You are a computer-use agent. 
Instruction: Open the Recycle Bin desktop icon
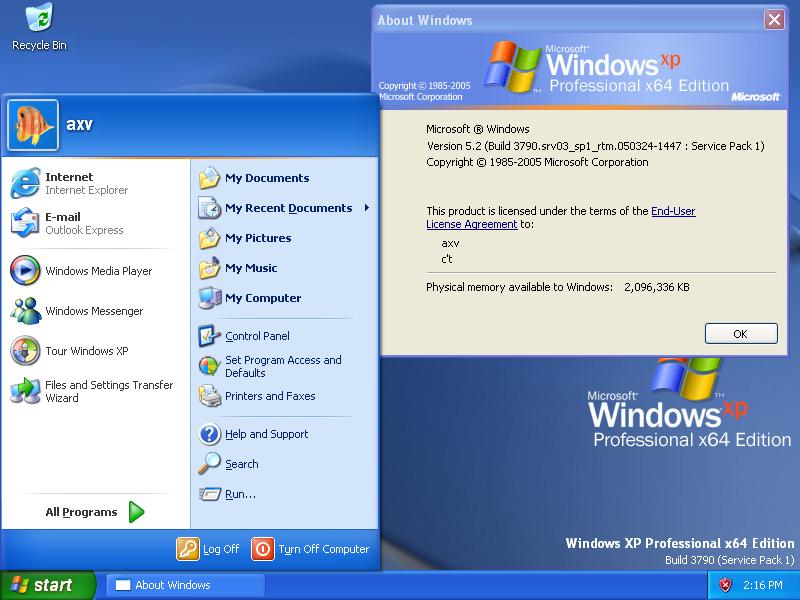click(x=39, y=19)
